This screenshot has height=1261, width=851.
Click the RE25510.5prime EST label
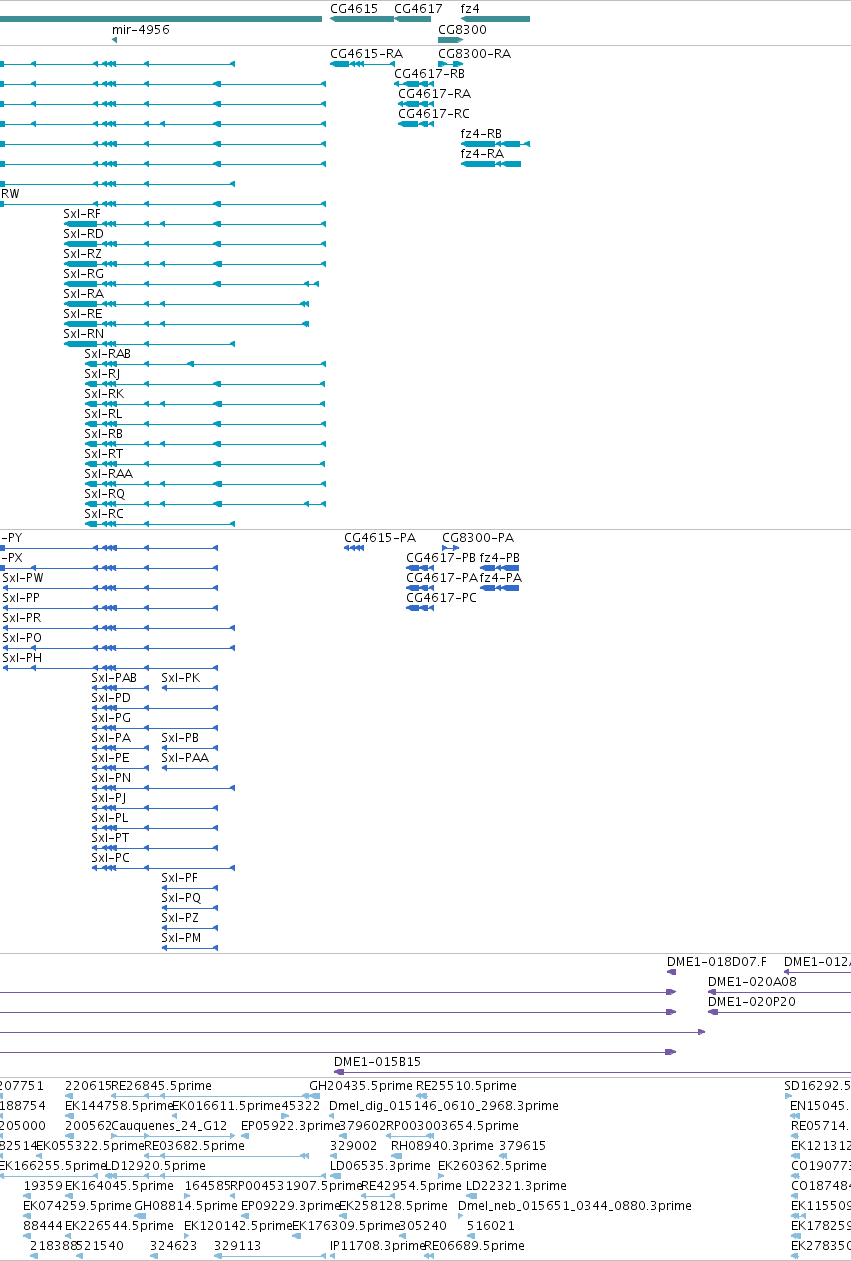[x=466, y=1086]
